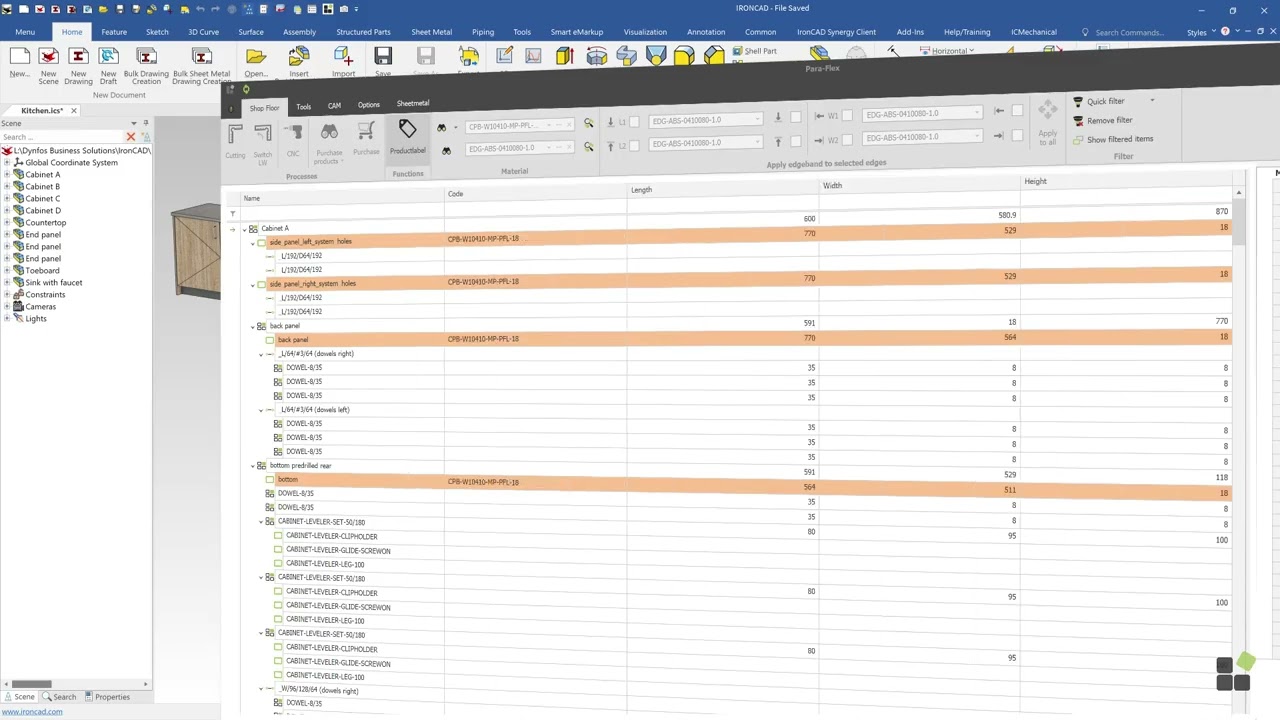
Task: Toggle the L2 edgeband checkbox
Action: pyautogui.click(x=634, y=145)
